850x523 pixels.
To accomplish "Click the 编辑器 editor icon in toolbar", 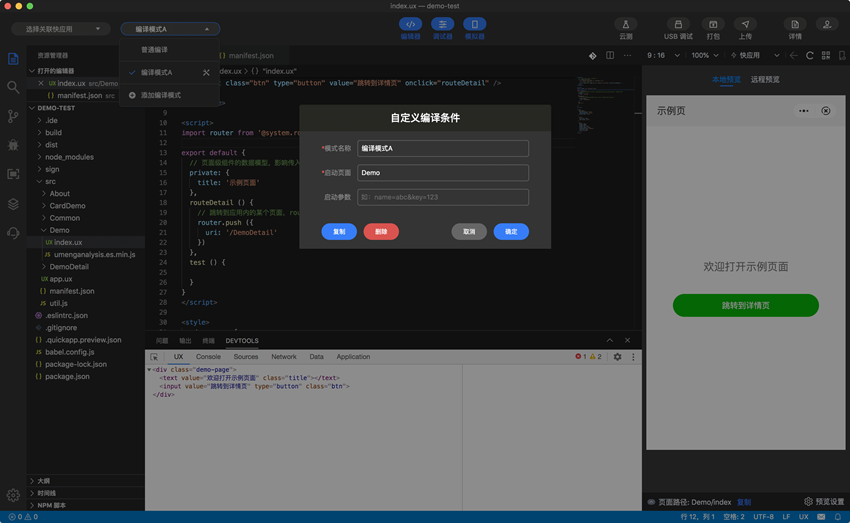I will [410, 26].
